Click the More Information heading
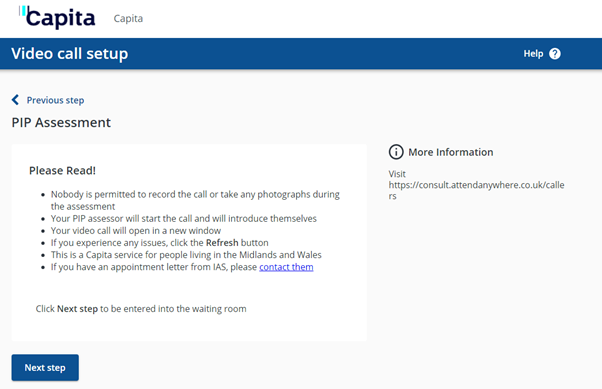The height and width of the screenshot is (389, 602). [451, 152]
